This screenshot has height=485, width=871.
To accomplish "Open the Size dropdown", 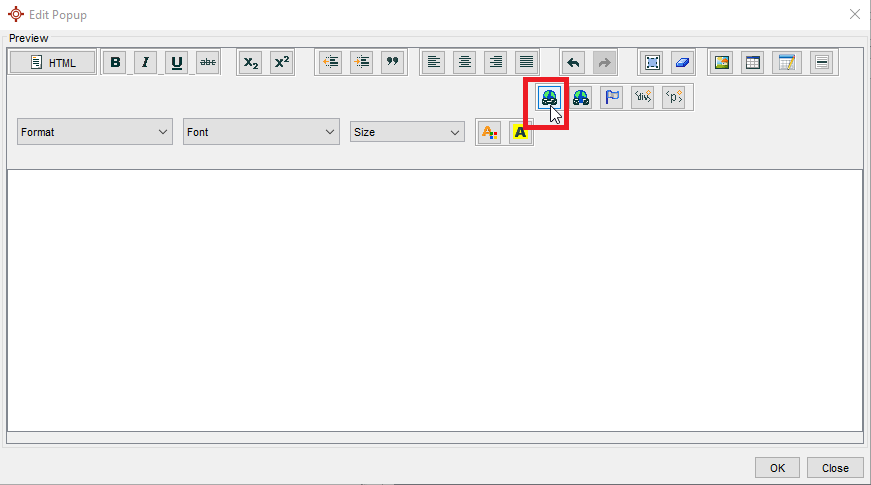I will [x=407, y=132].
